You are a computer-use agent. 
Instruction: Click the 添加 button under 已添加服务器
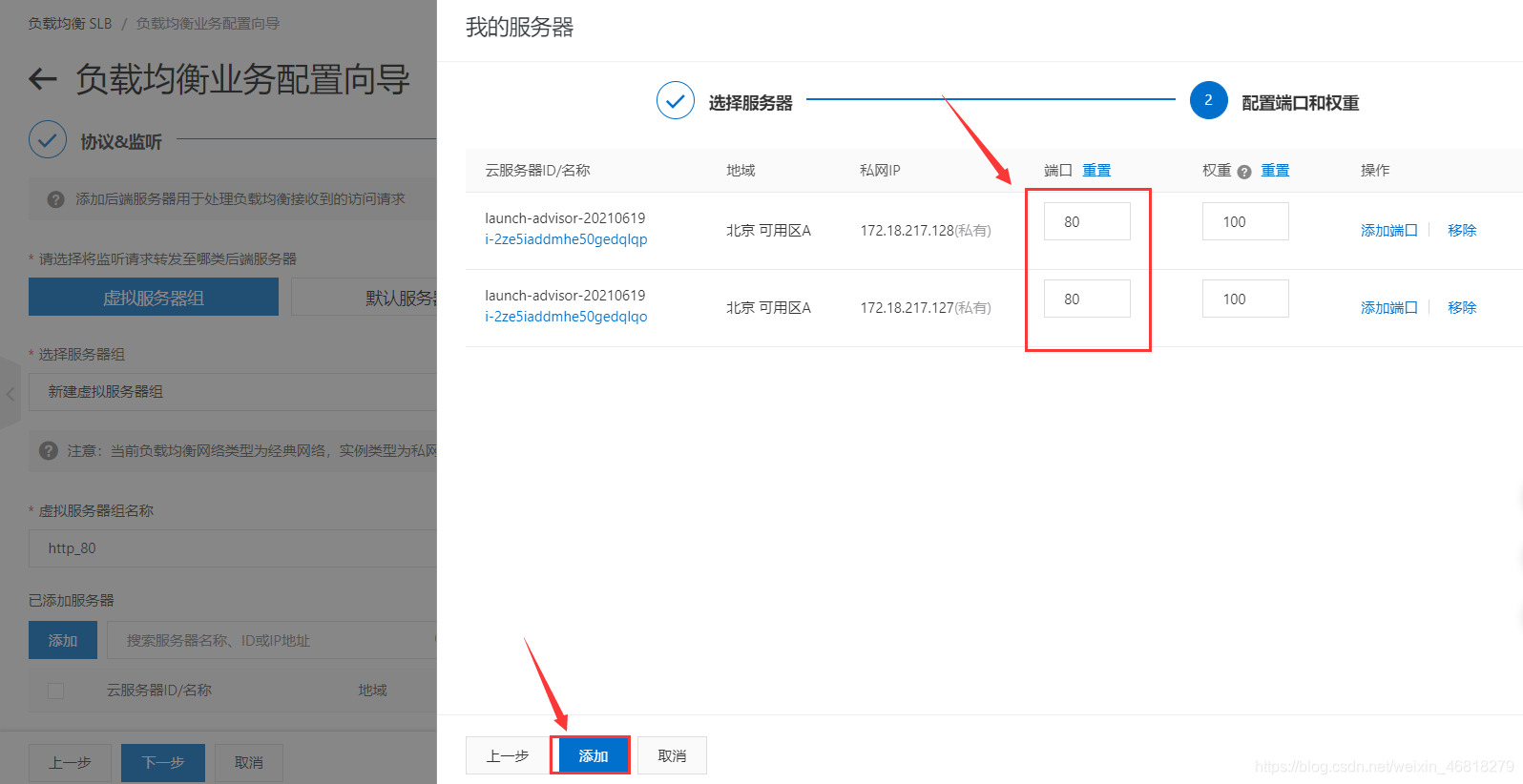pos(63,640)
